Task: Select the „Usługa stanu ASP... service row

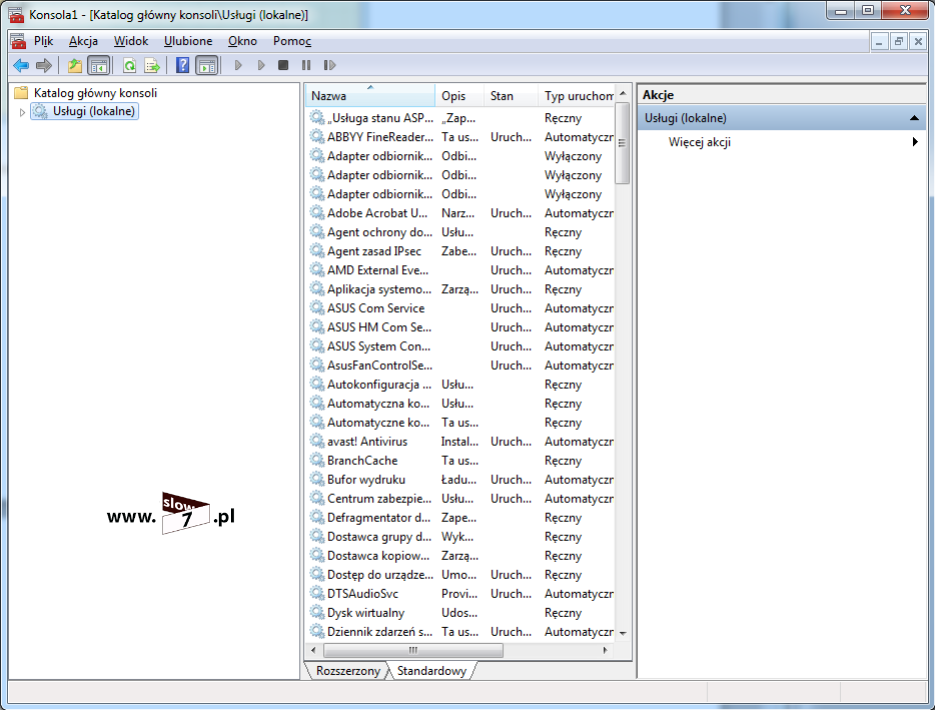Action: pyautogui.click(x=461, y=118)
